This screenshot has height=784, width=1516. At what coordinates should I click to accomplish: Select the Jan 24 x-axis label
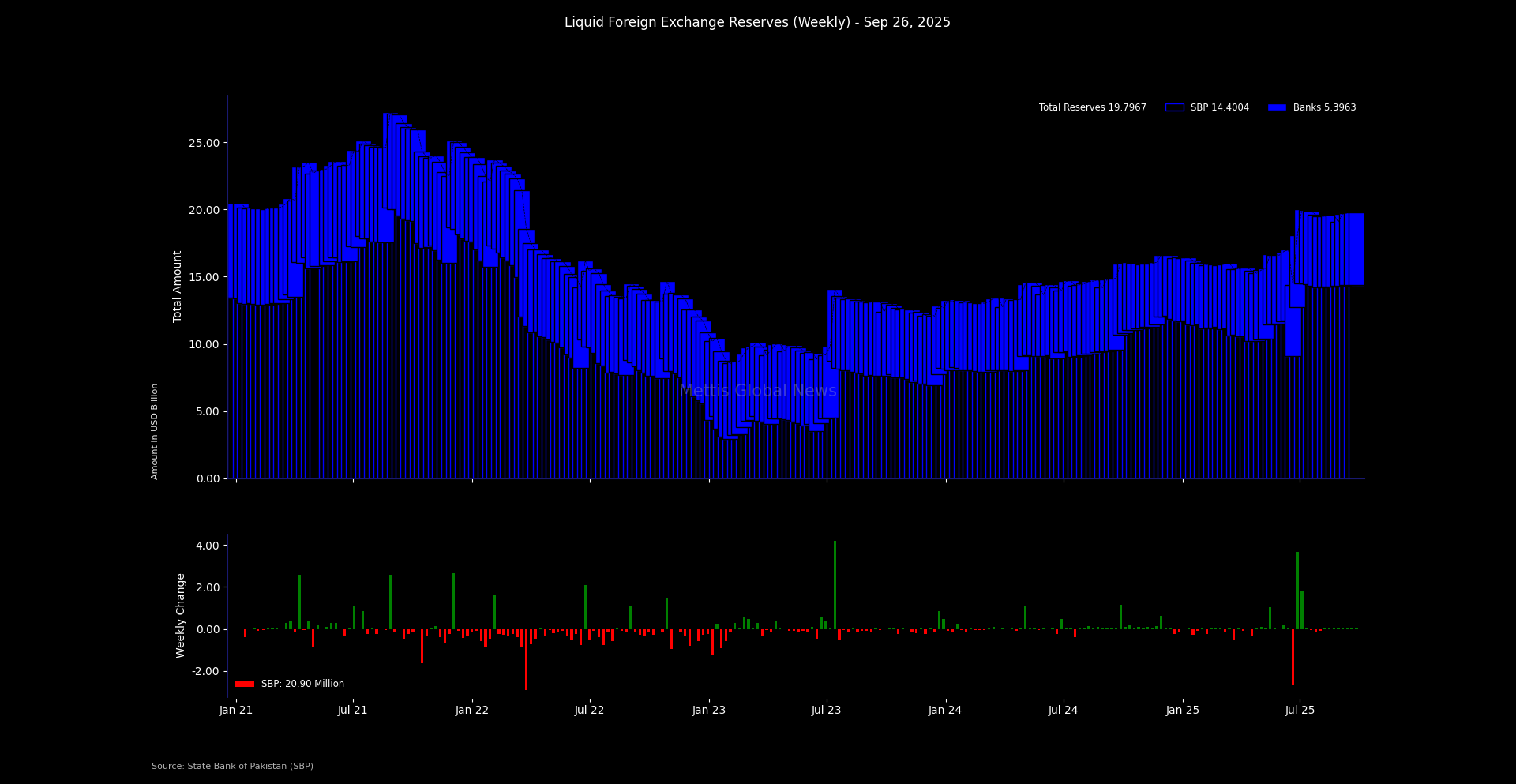(x=945, y=710)
